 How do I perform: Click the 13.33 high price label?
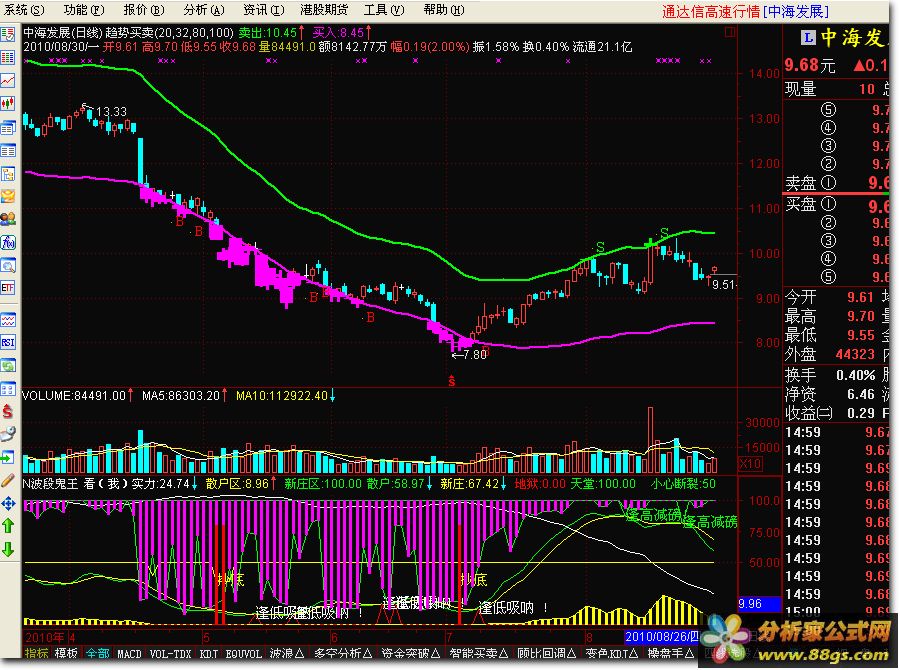click(x=111, y=111)
